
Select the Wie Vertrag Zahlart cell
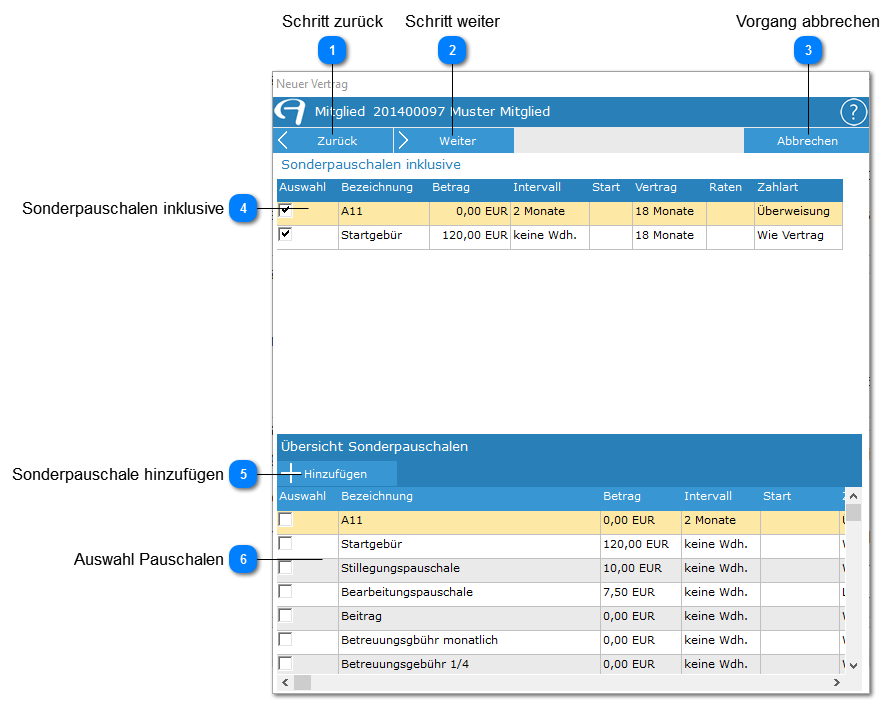coord(798,235)
